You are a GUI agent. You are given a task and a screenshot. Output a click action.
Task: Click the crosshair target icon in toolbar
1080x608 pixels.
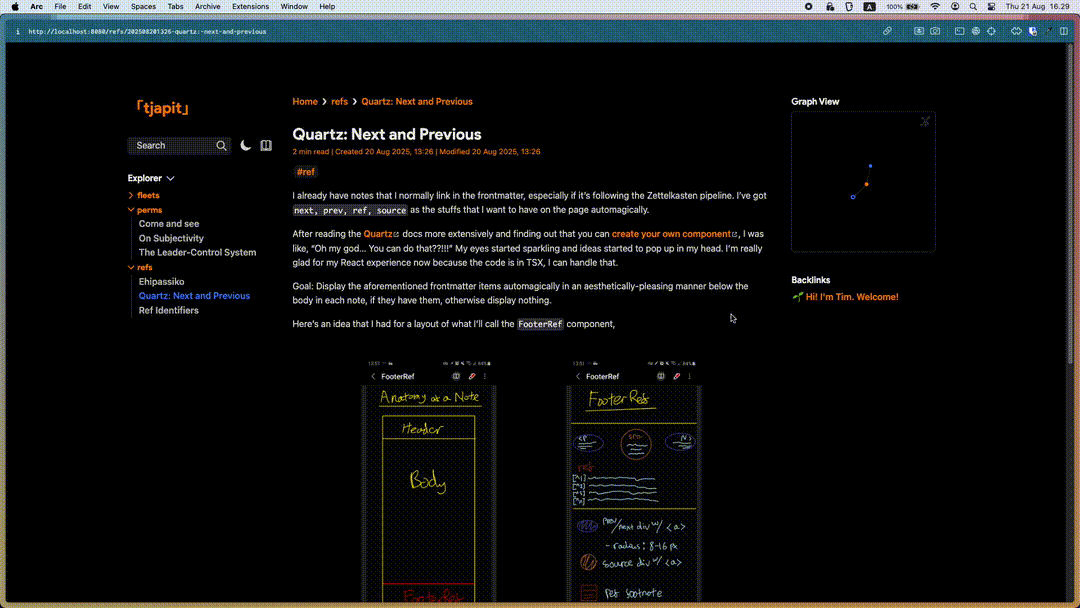(x=991, y=31)
